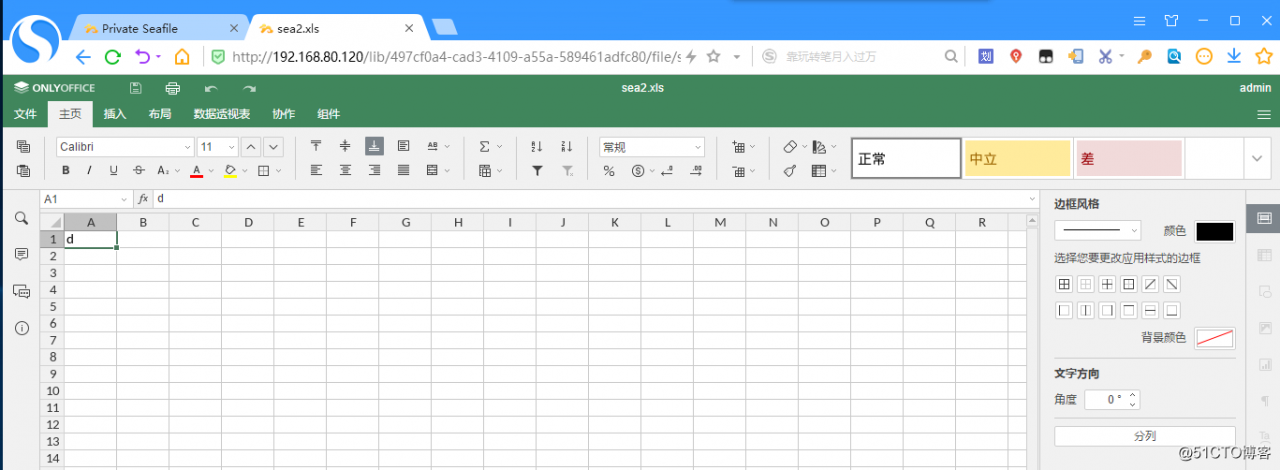Screen dimensions: 1280x470
Task: Sort ascending A to Z
Action: (537, 146)
